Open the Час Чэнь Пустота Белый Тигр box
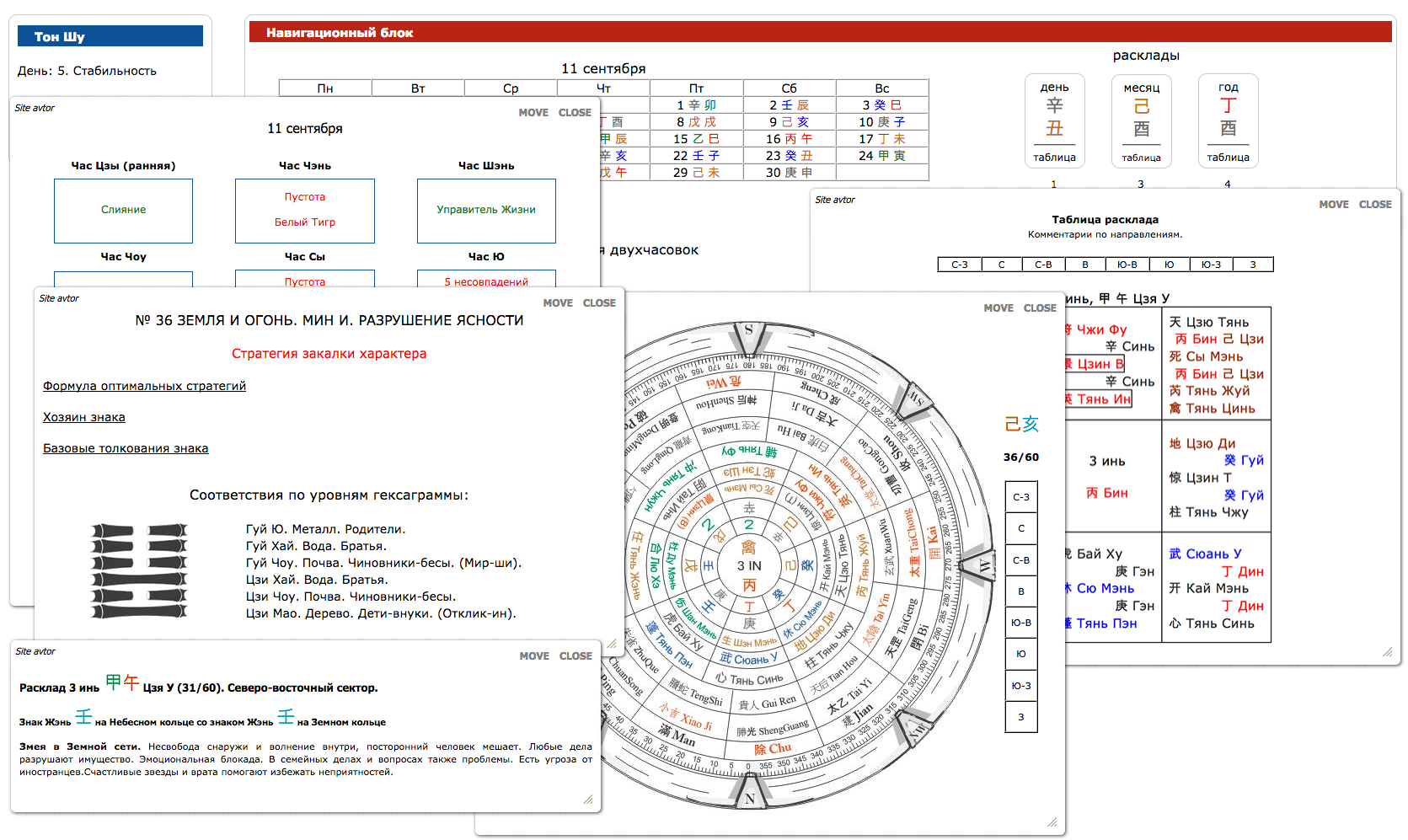Viewport: 1408px width, 840px height. (x=305, y=211)
